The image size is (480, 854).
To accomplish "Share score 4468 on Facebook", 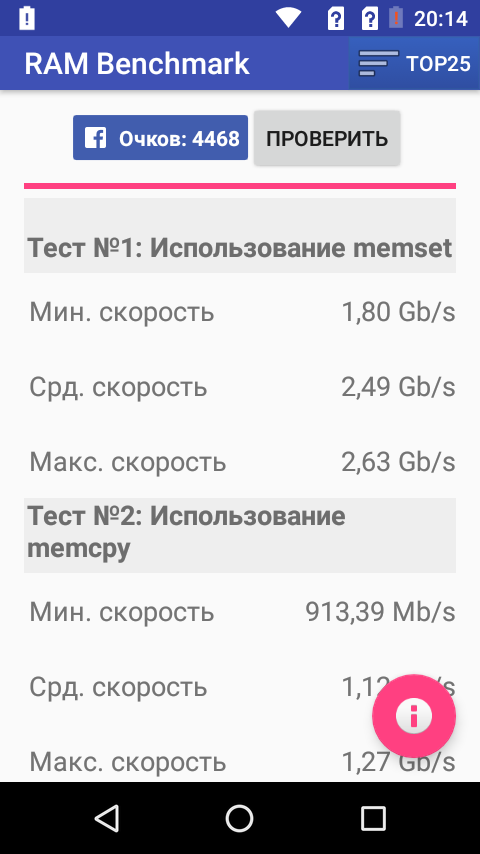I will click(160, 138).
